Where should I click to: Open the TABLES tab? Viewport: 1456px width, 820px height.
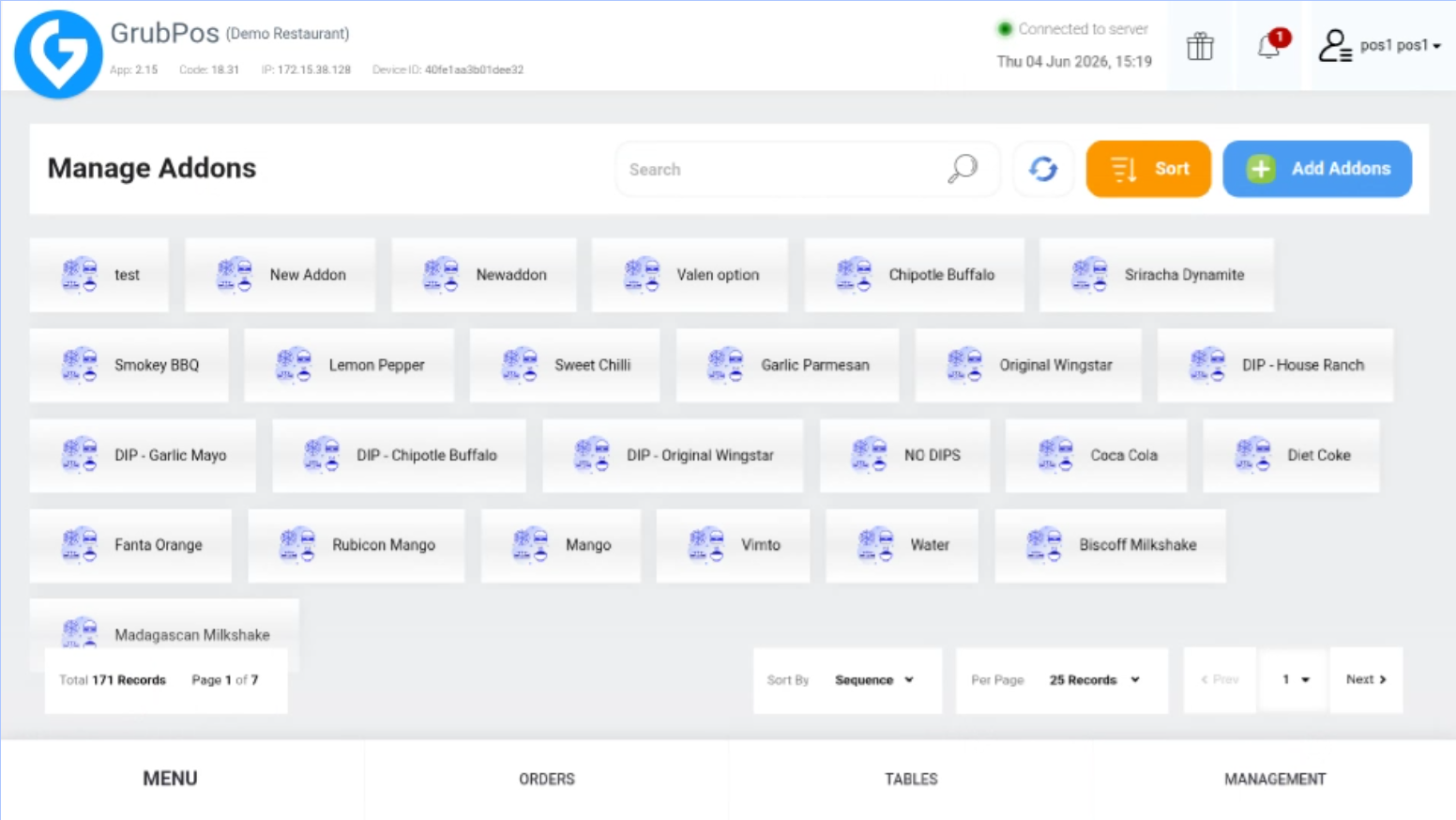[911, 779]
